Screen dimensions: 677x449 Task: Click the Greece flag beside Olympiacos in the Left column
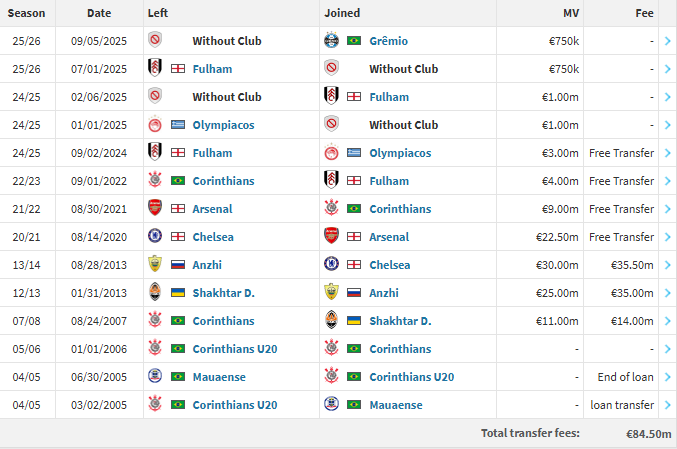pyautogui.click(x=177, y=125)
